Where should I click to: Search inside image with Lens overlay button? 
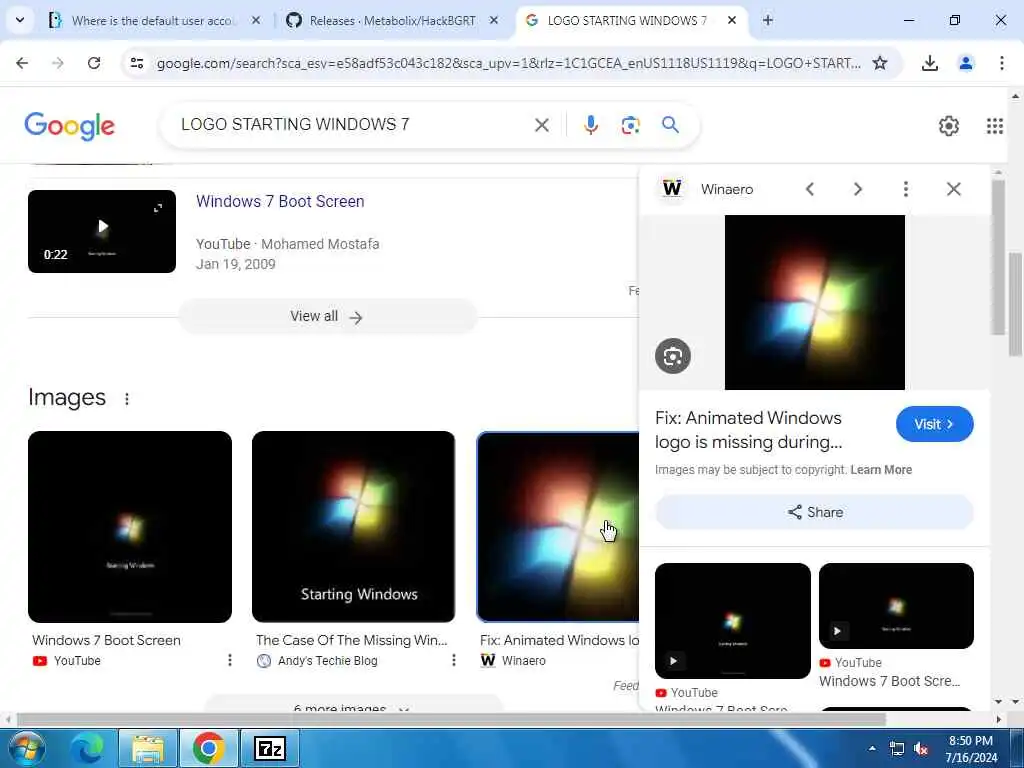pyautogui.click(x=673, y=356)
